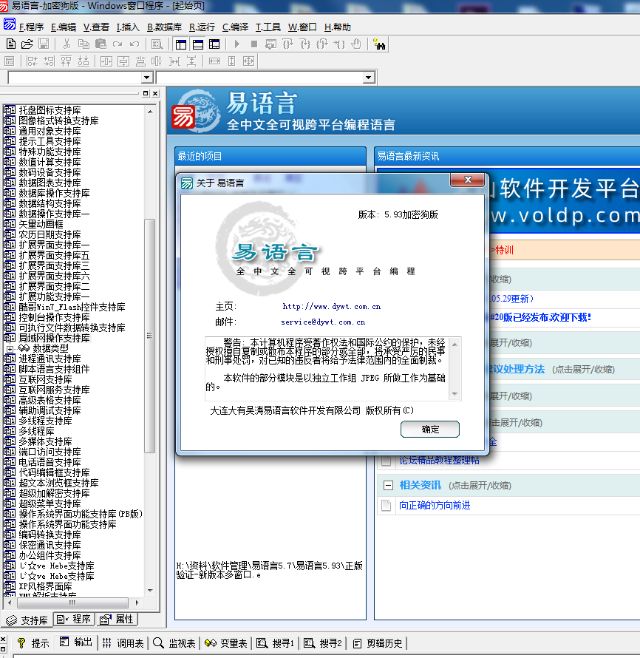The height and width of the screenshot is (658, 640).
Task: Open the I.插入 menu
Action: [128, 27]
